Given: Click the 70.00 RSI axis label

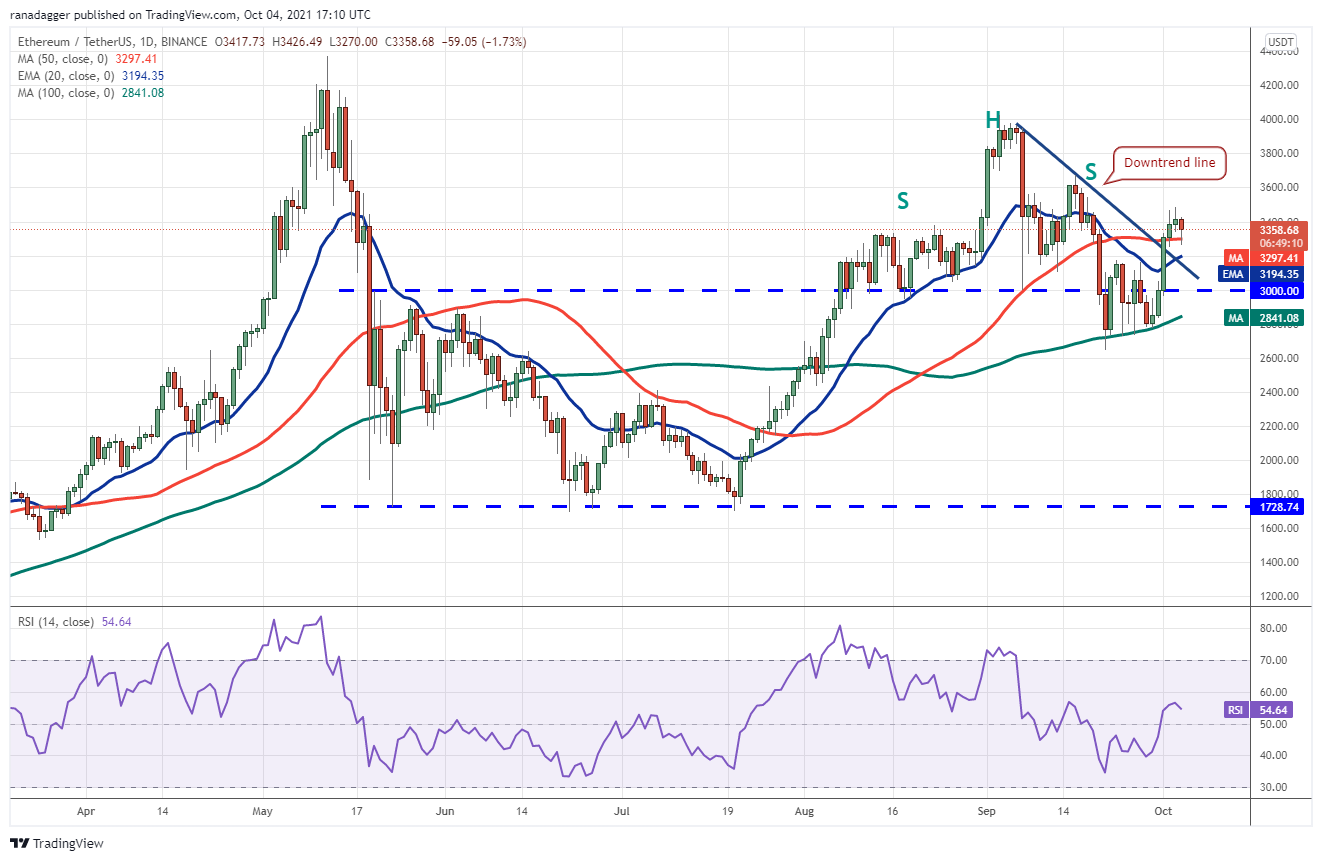Looking at the screenshot, I should pos(1273,660).
